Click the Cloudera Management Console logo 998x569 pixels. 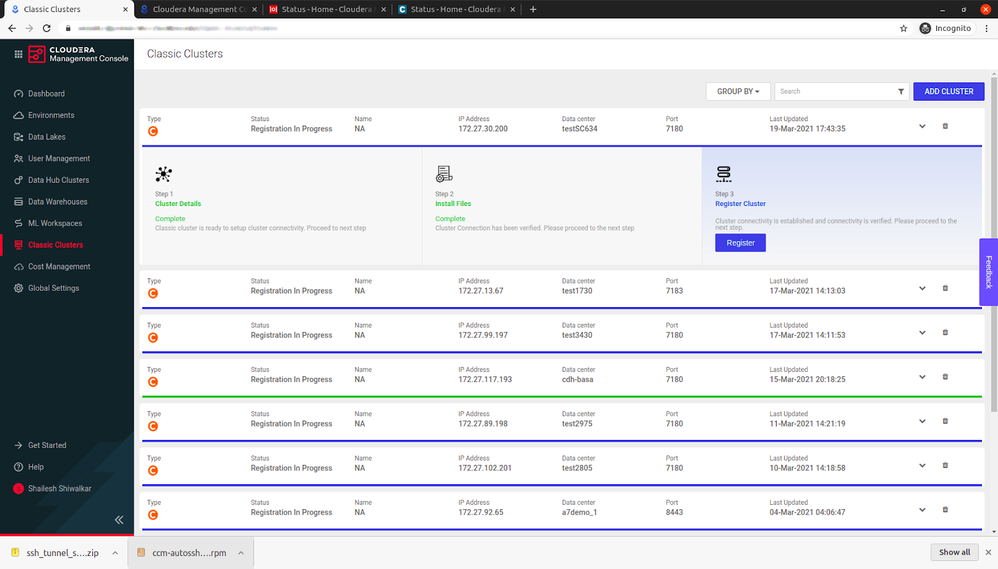pyautogui.click(x=78, y=54)
